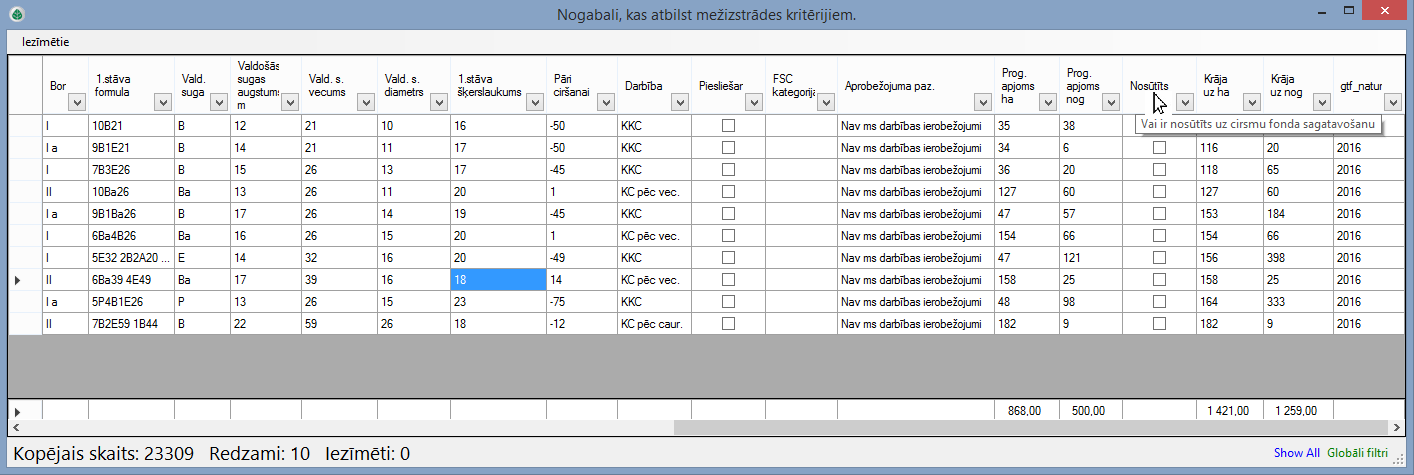
Task: Tick Piesliešar checkbox in the 7B3E26 row
Action: [729, 170]
